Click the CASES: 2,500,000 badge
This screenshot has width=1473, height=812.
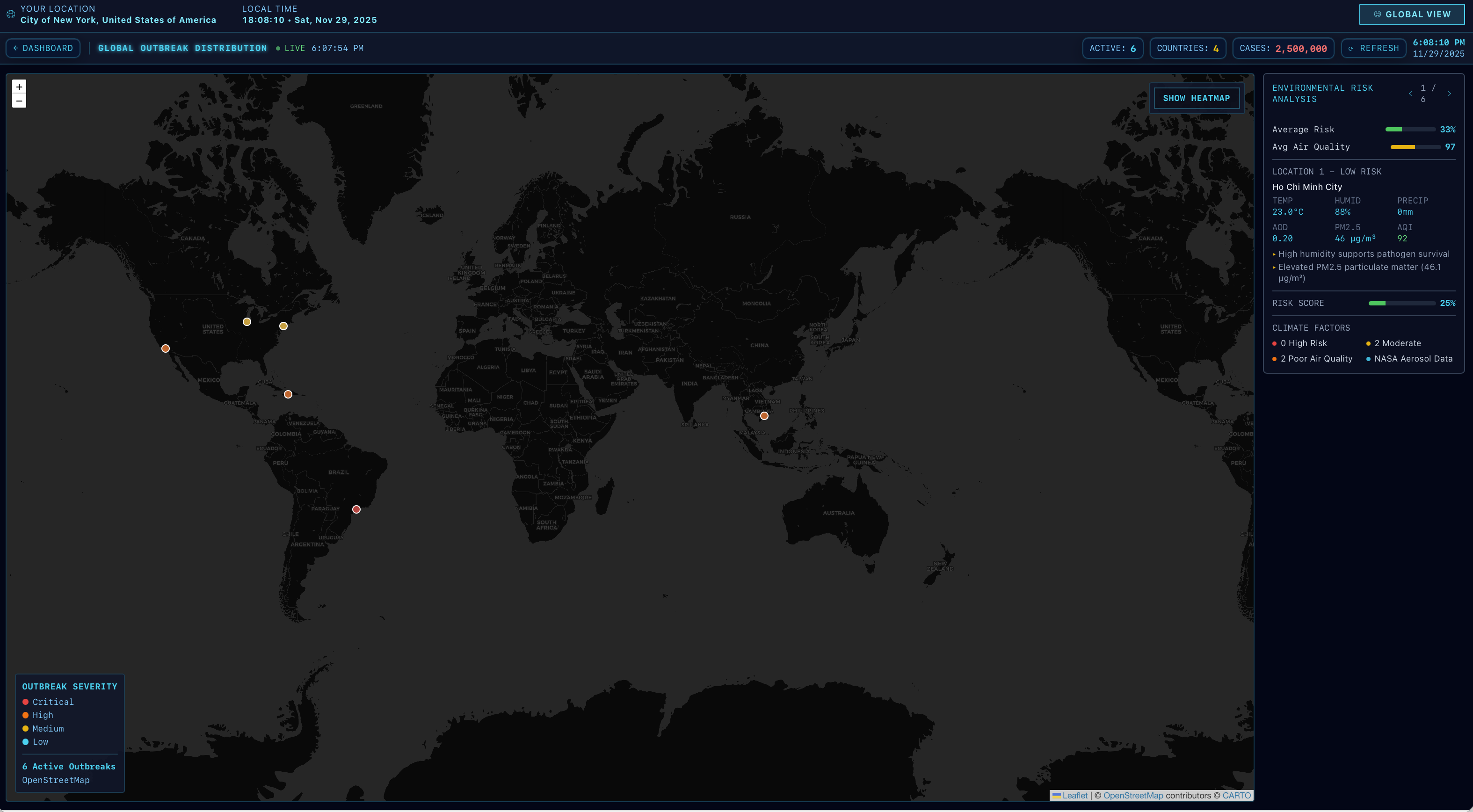point(1283,48)
